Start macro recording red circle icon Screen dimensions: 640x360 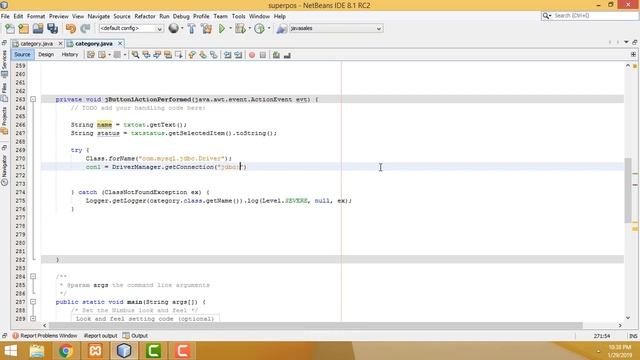click(x=252, y=55)
